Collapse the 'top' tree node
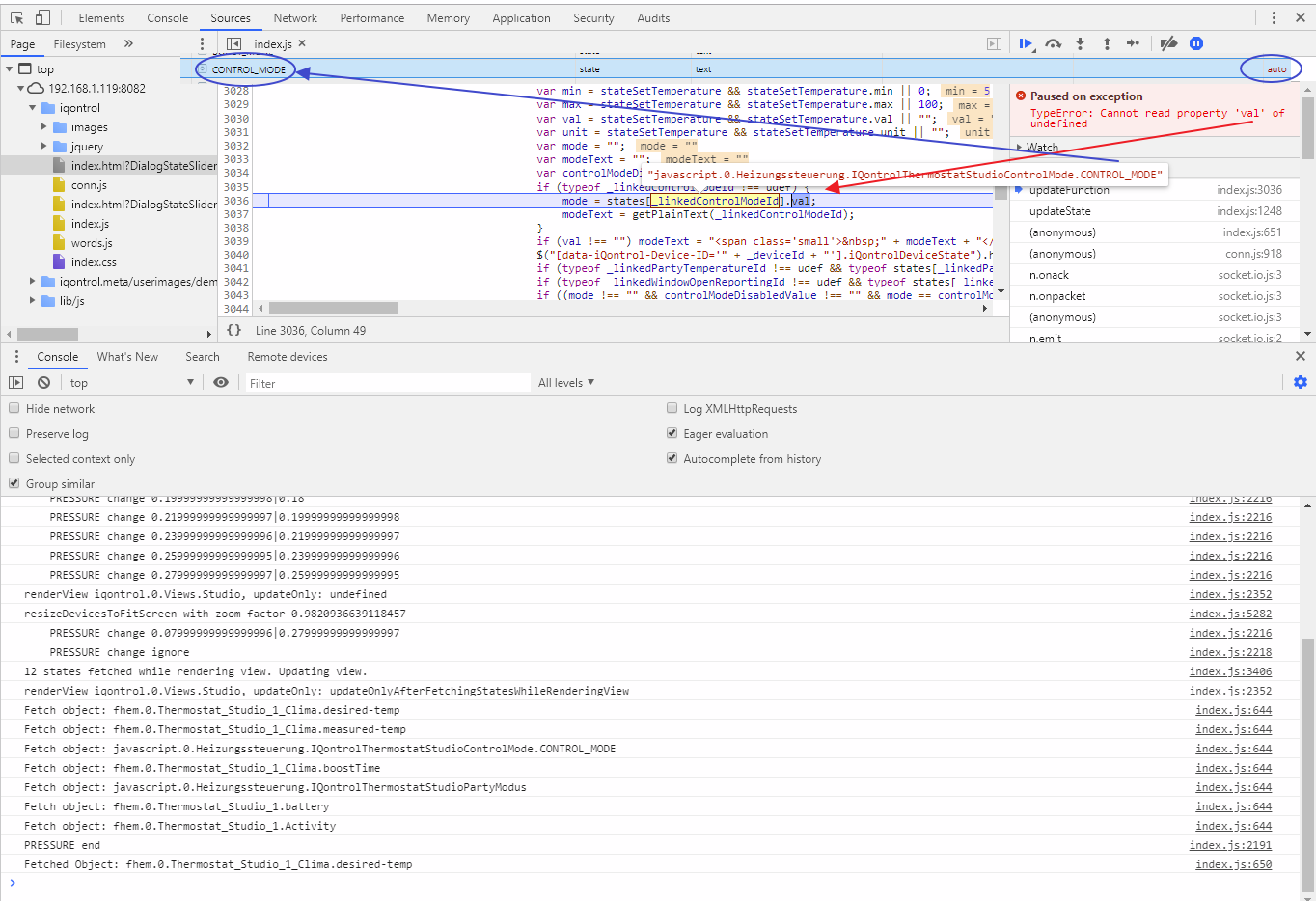The height and width of the screenshot is (901, 1316). pos(10,68)
